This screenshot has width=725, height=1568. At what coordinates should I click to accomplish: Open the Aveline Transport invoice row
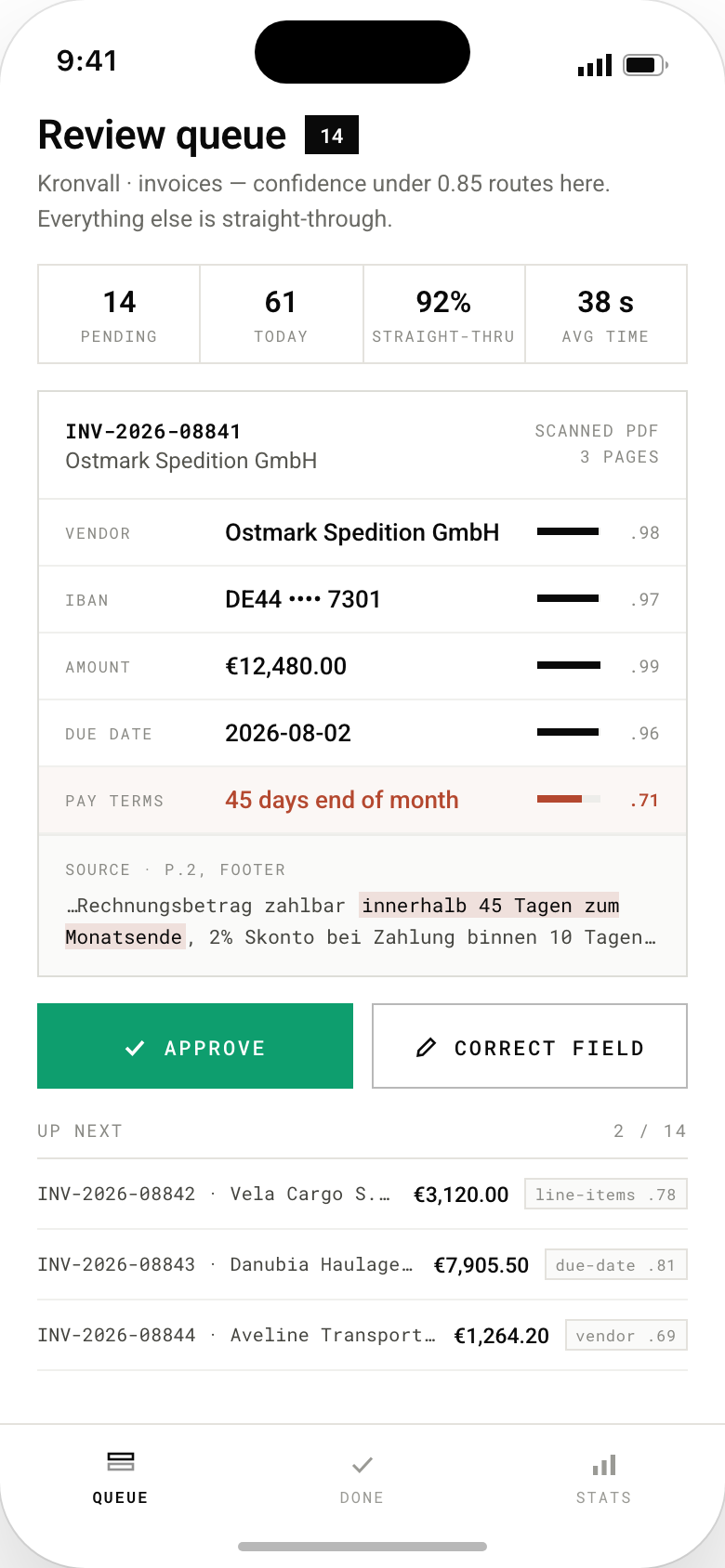362,1336
